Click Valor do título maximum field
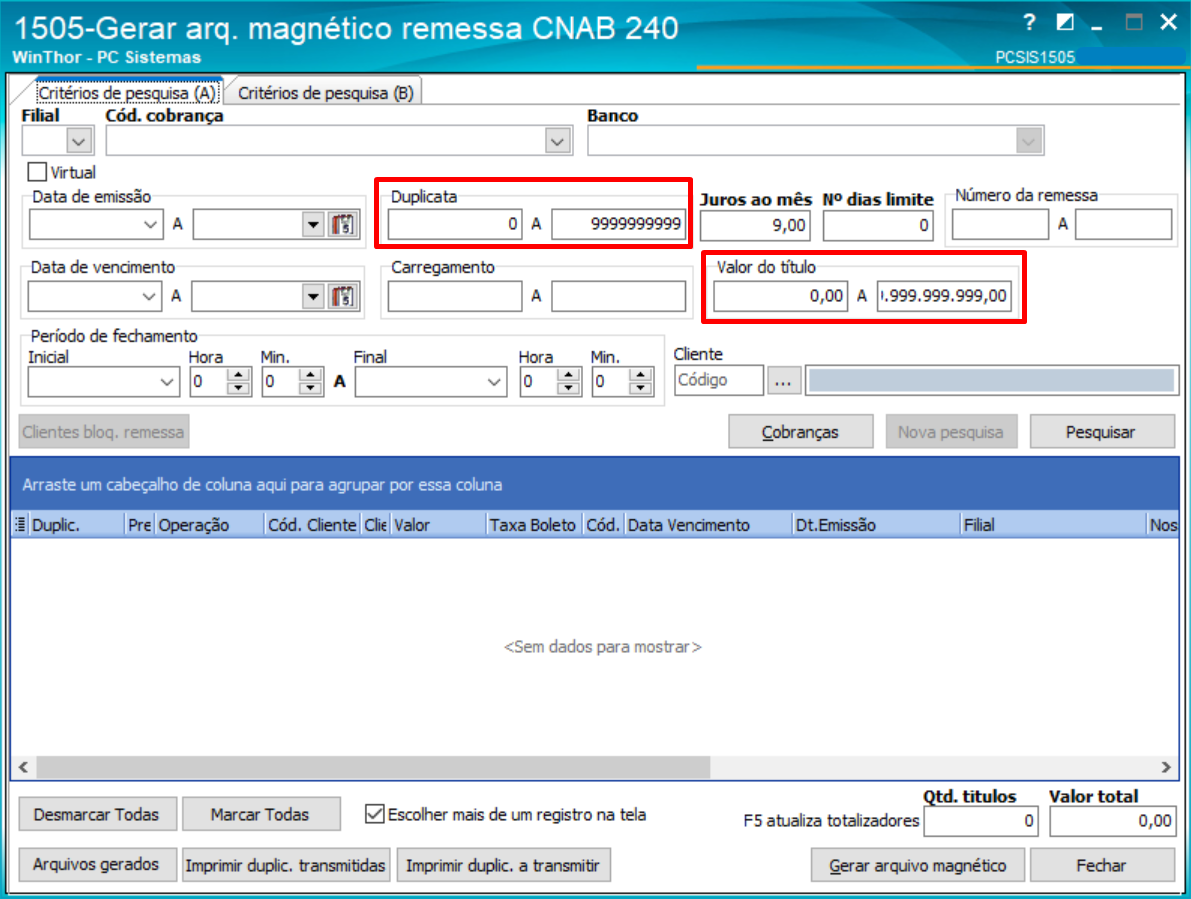This screenshot has width=1191, height=899. [x=944, y=296]
